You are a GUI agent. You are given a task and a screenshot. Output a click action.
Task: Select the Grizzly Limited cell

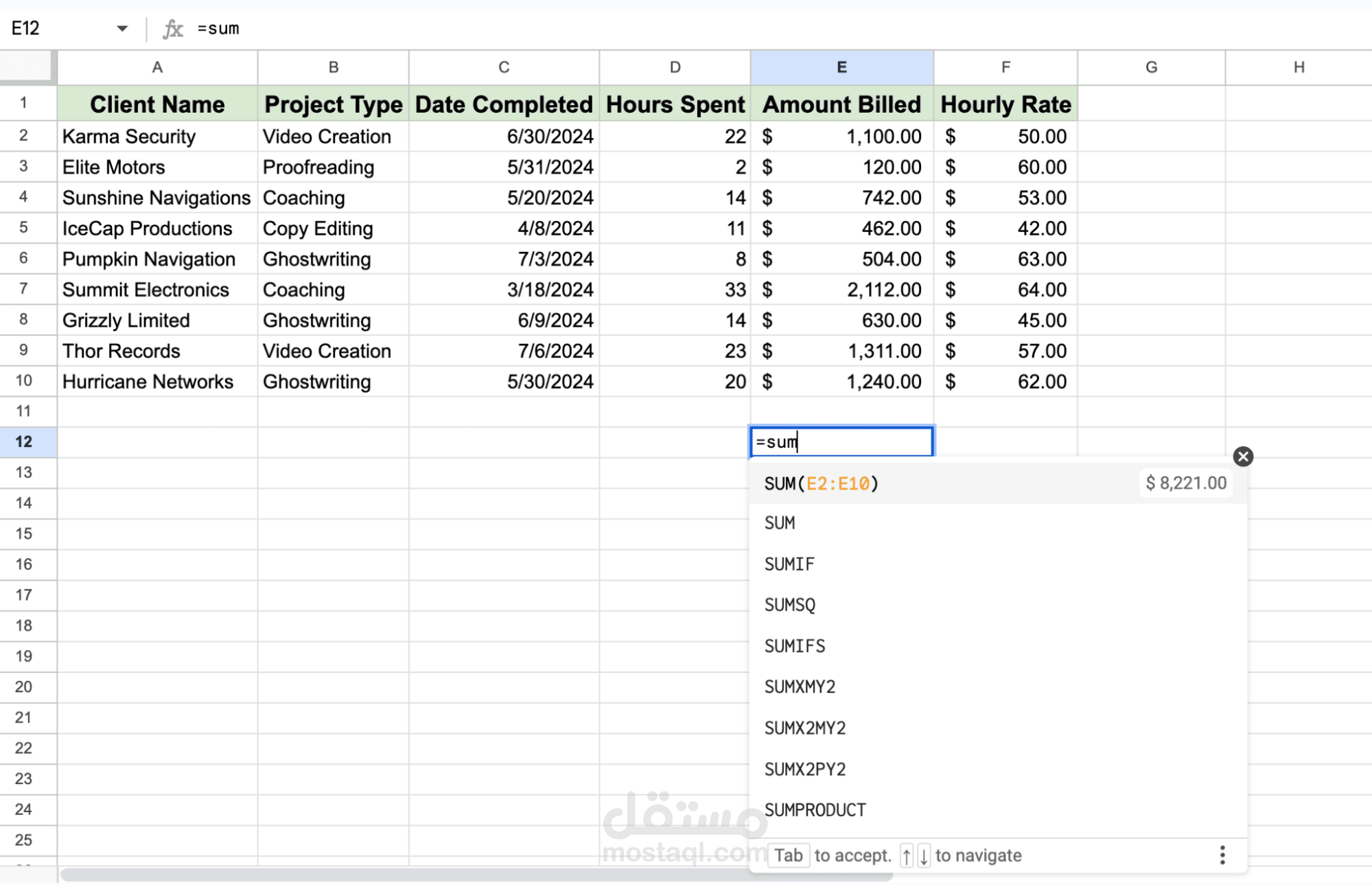[157, 321]
